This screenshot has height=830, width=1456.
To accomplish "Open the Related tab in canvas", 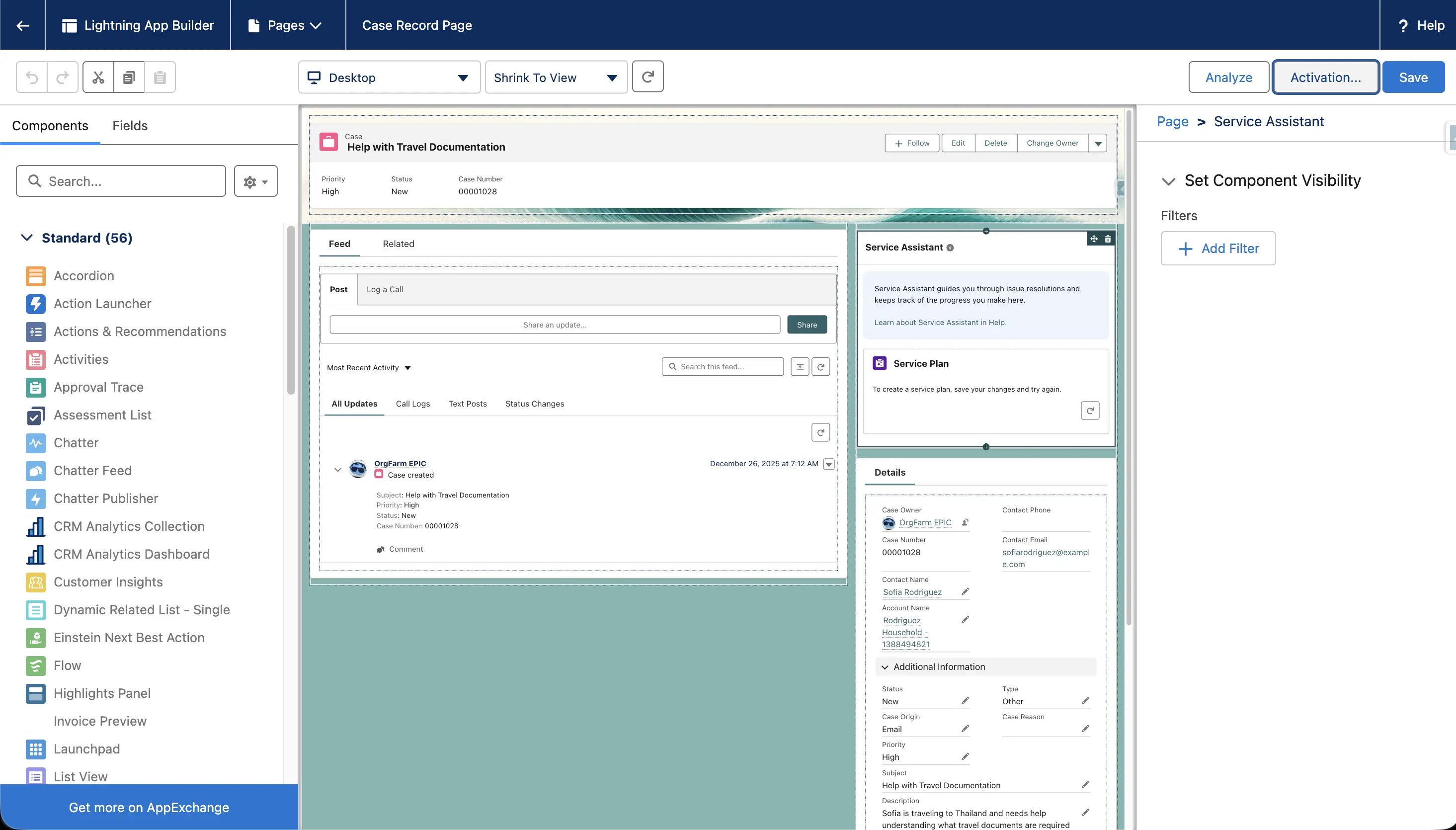I will (x=399, y=244).
